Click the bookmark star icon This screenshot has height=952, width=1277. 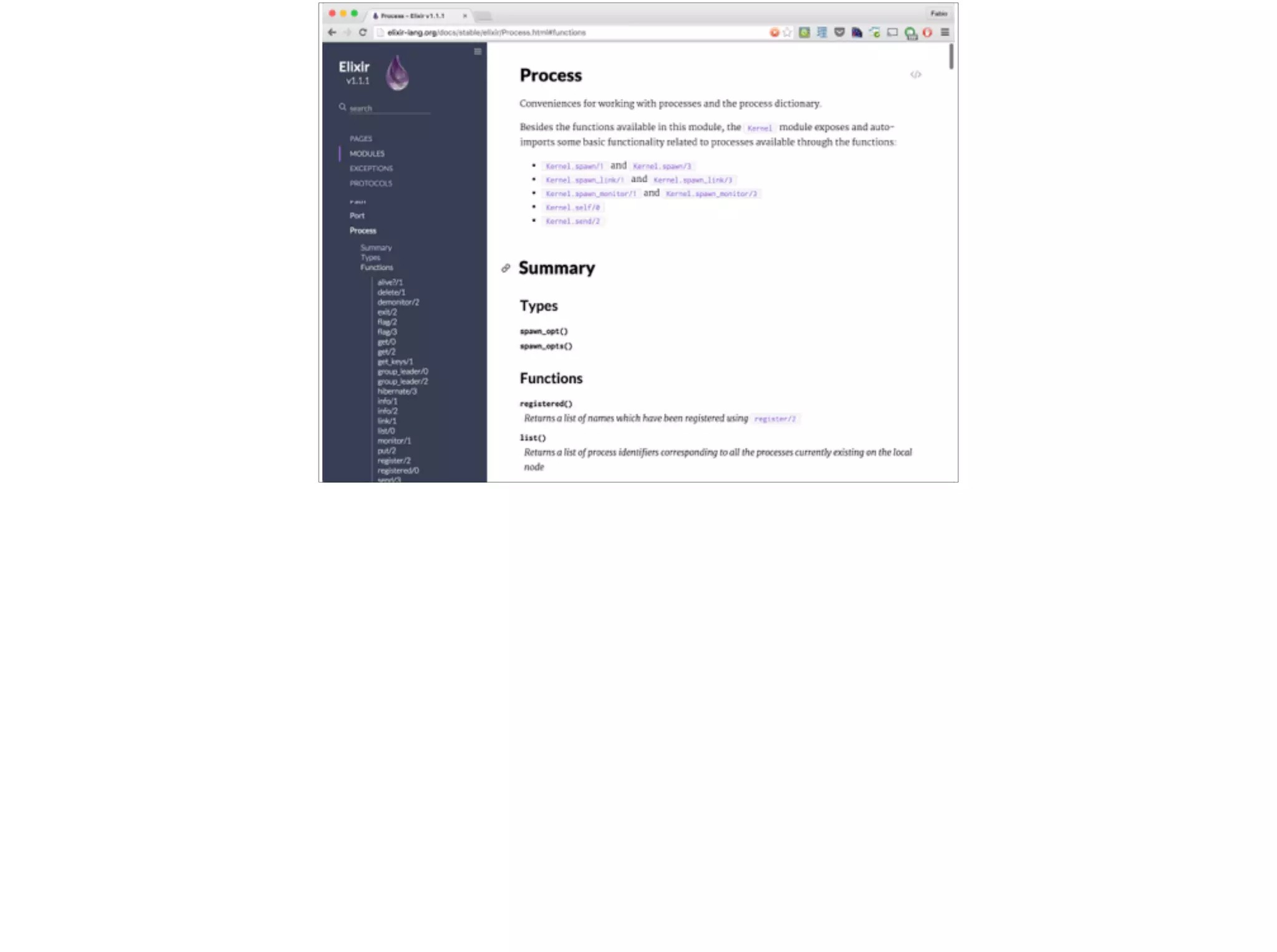[x=788, y=32]
